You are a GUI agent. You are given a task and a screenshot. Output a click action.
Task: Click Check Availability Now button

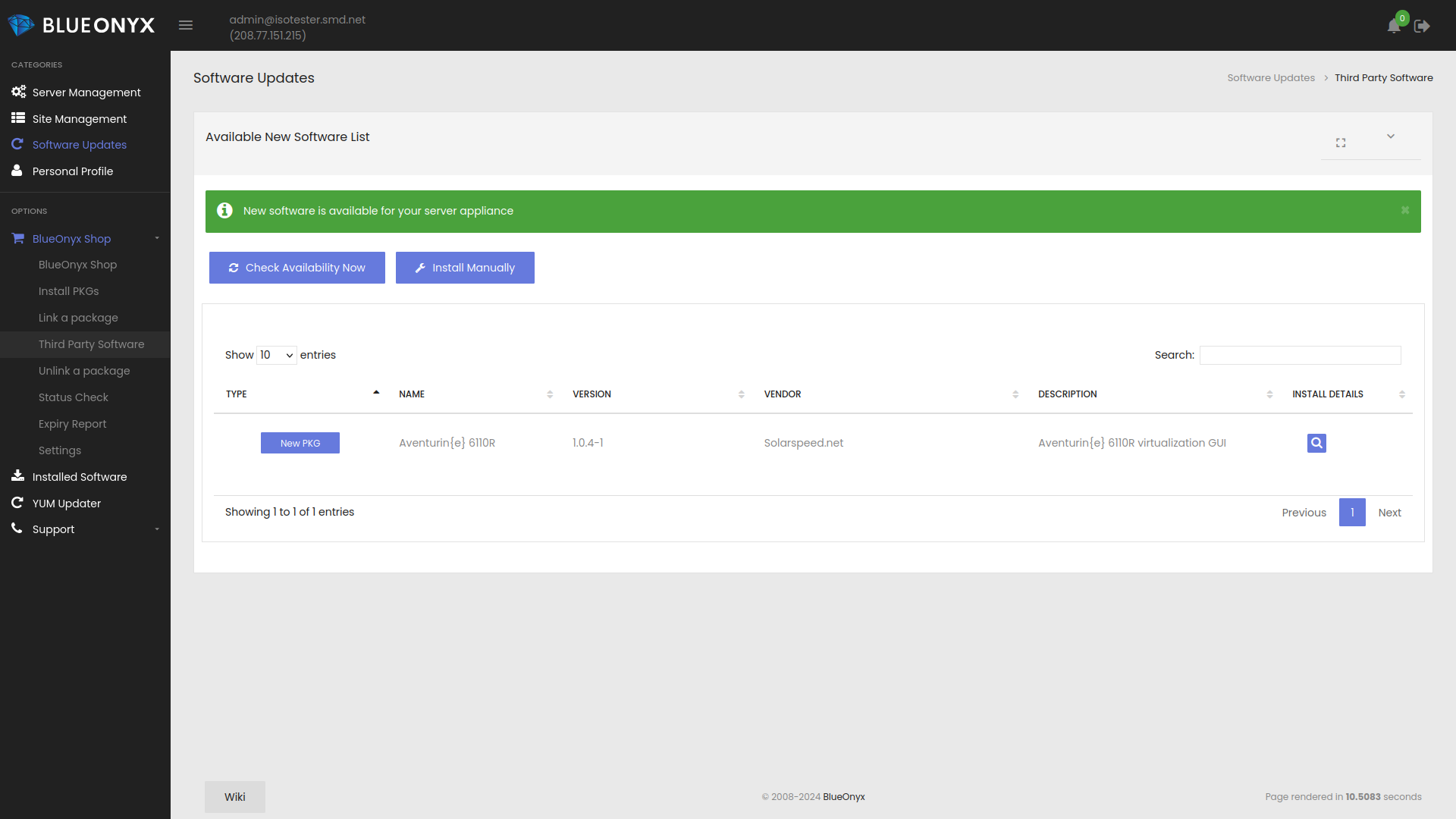[x=297, y=268]
